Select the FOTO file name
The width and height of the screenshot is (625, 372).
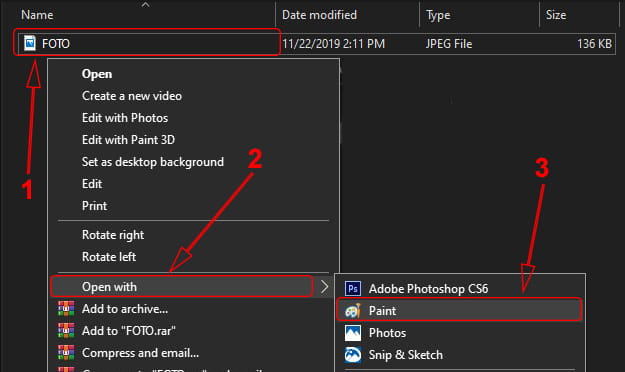[56, 43]
